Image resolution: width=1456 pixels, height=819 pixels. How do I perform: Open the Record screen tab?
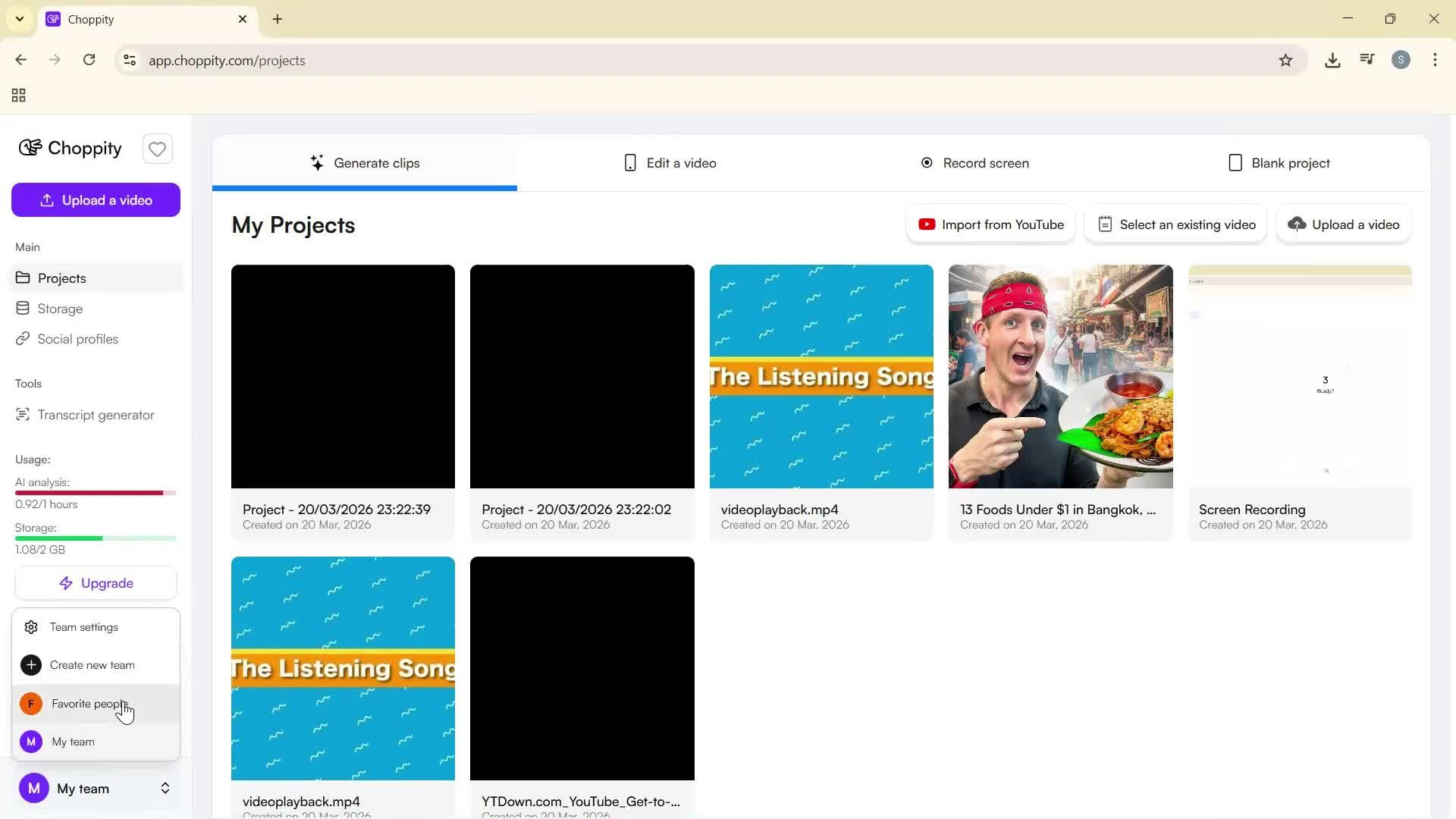tap(974, 162)
